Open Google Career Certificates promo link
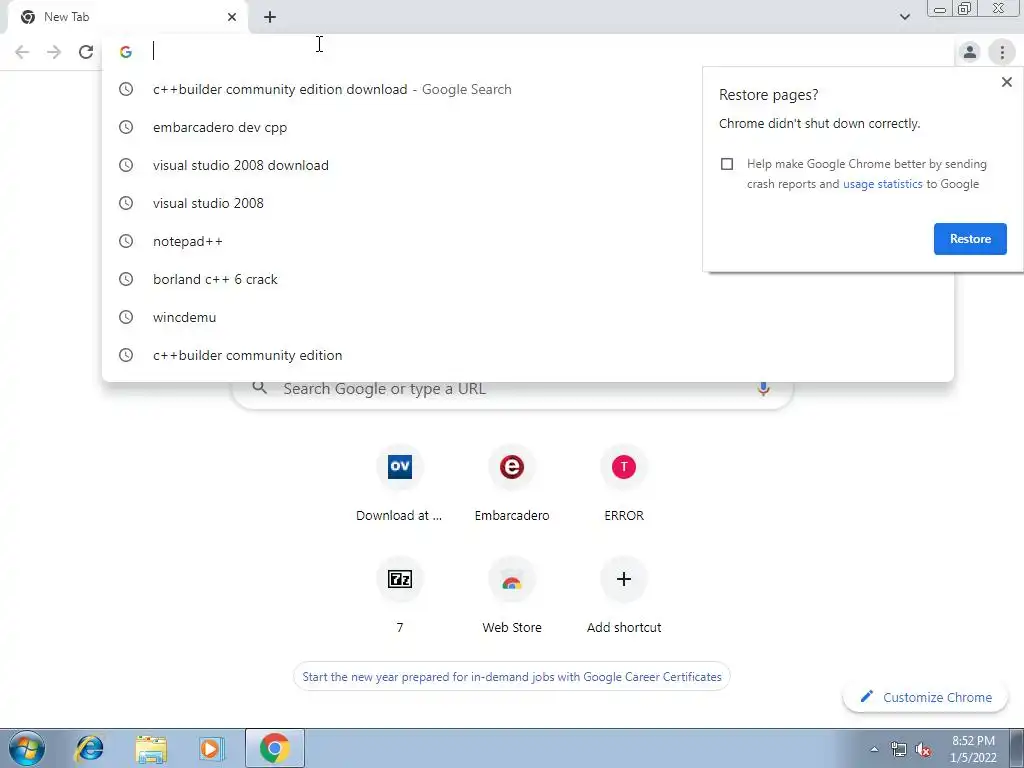 coord(512,677)
